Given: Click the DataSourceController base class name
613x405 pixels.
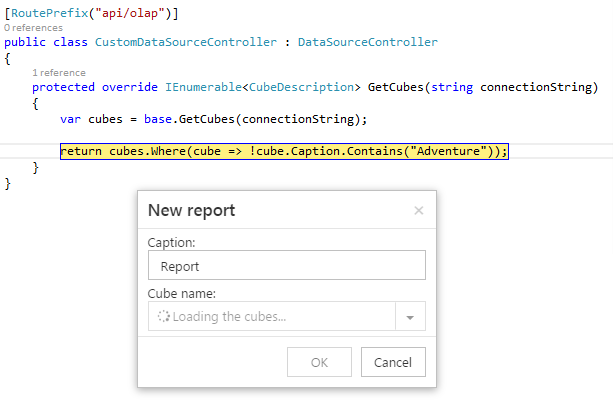Looking at the screenshot, I should pos(368,42).
